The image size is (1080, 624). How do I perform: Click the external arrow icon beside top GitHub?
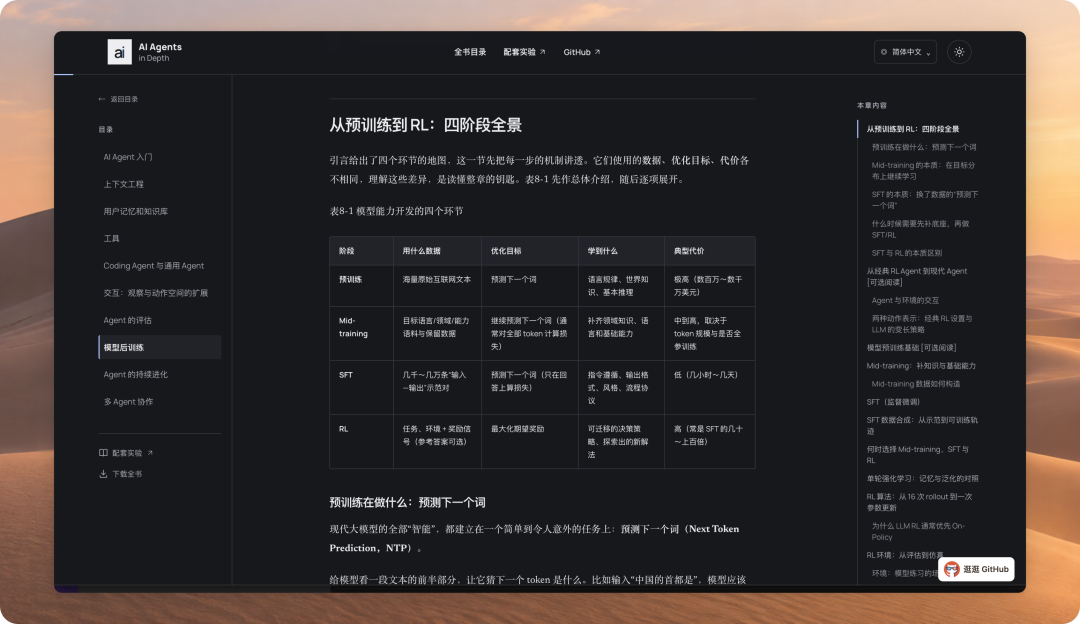click(597, 52)
